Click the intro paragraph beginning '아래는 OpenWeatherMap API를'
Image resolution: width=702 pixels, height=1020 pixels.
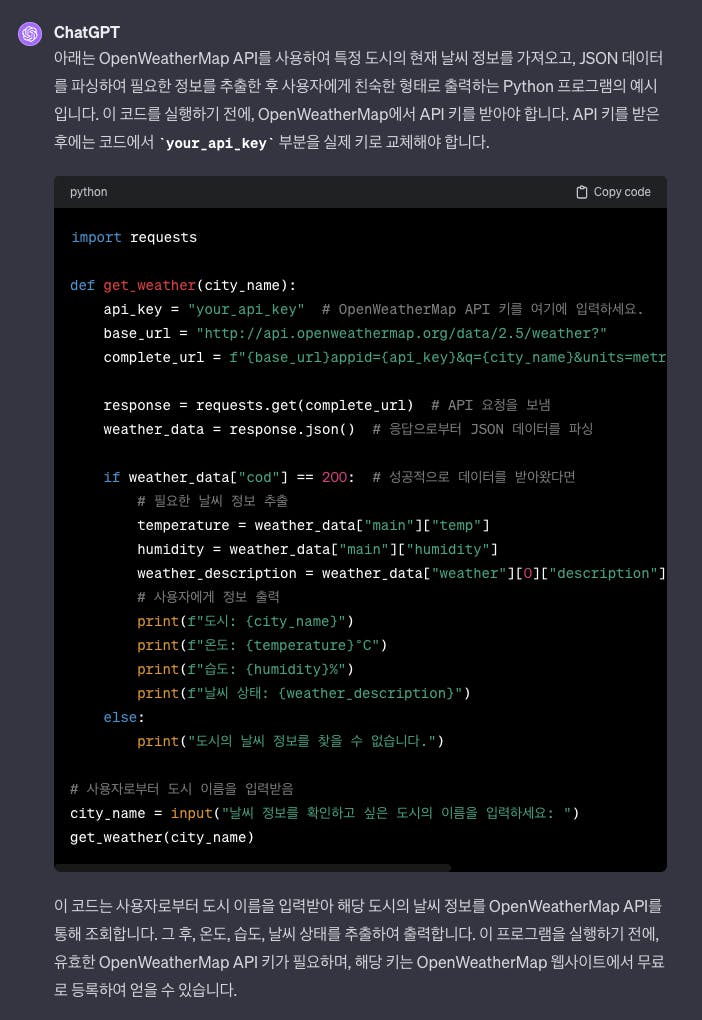(358, 100)
